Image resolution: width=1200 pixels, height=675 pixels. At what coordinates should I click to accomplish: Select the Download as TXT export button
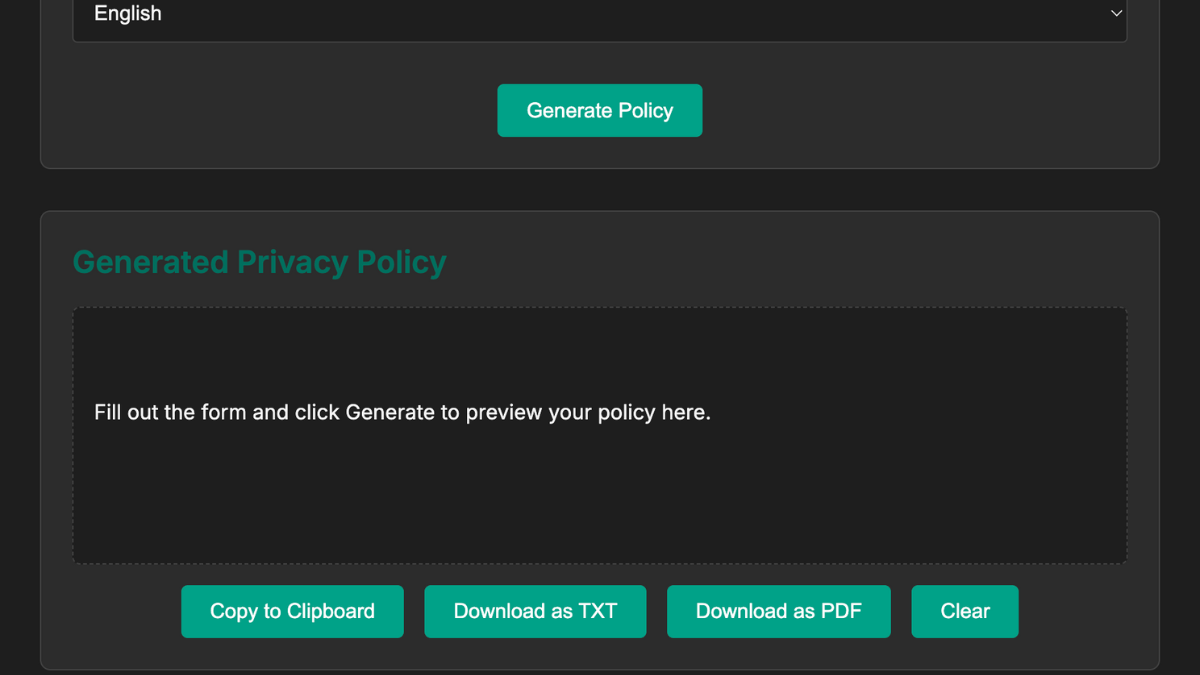pos(535,611)
